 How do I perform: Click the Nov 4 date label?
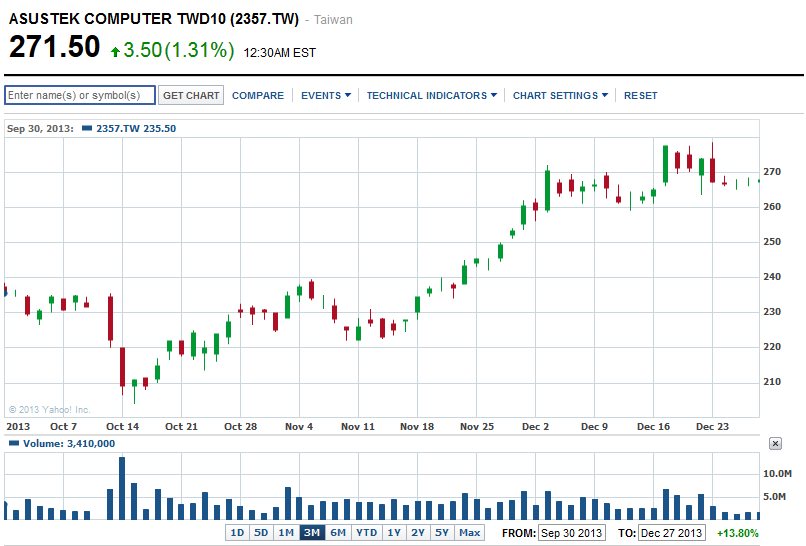tap(299, 426)
